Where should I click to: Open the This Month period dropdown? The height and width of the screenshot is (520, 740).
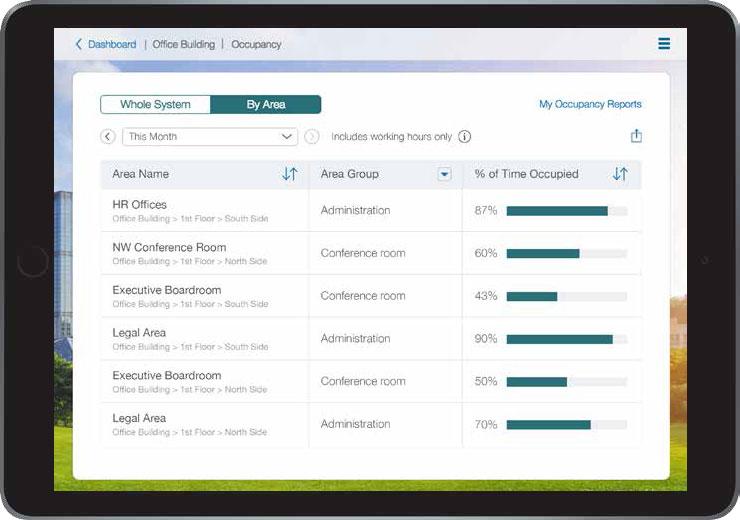pos(210,137)
